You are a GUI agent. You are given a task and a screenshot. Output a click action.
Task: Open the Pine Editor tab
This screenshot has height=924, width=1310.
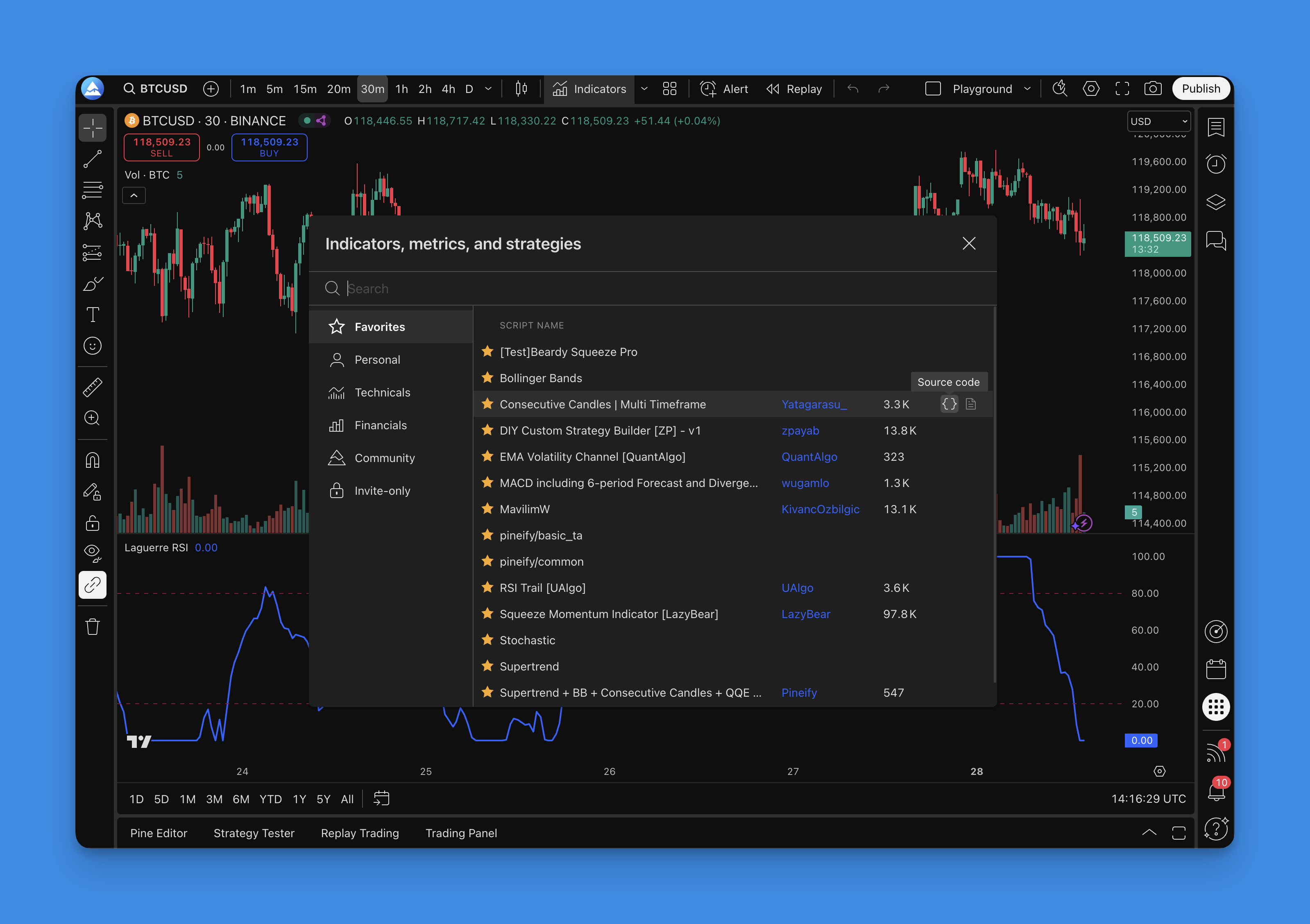coord(159,833)
